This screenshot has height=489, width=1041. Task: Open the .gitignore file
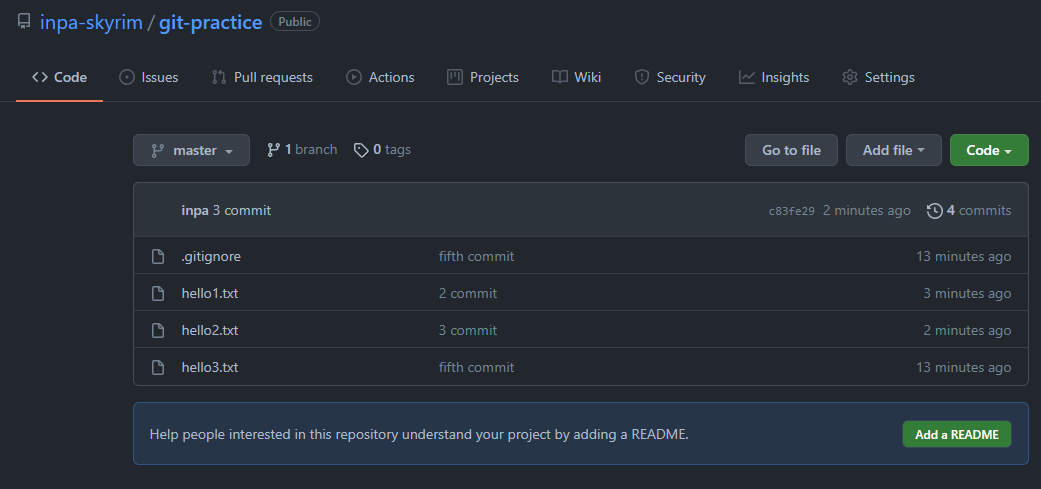(x=211, y=256)
